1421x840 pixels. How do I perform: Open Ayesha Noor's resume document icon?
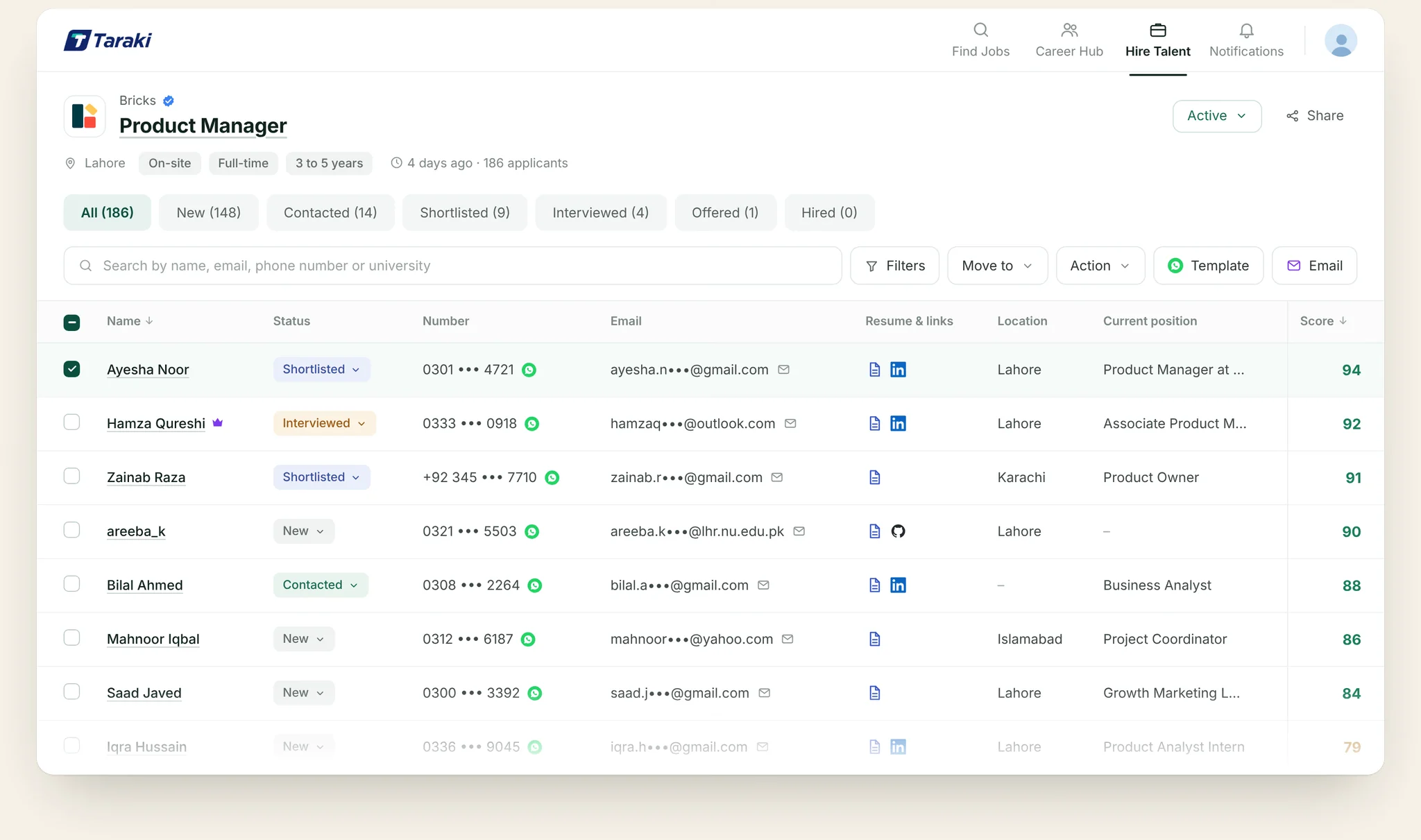[x=874, y=370]
